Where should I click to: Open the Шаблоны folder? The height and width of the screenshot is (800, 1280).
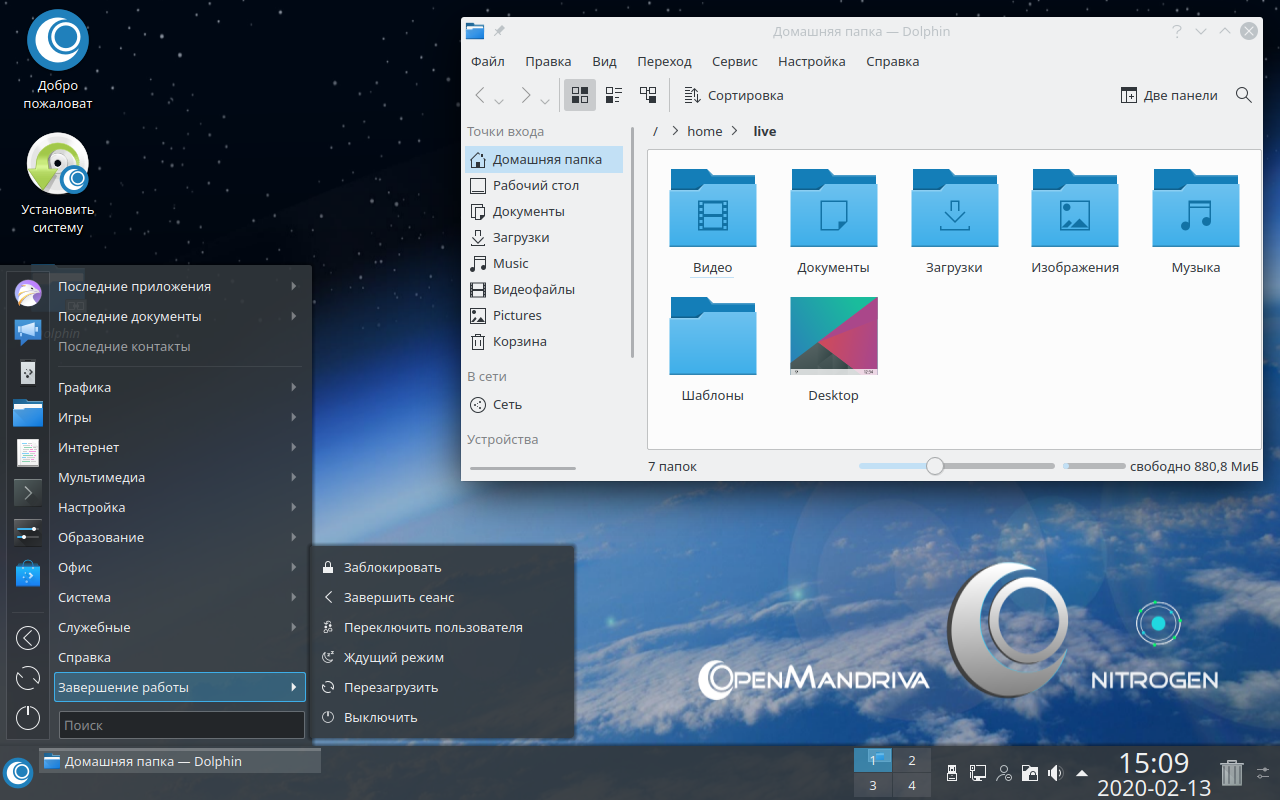pyautogui.click(x=713, y=349)
